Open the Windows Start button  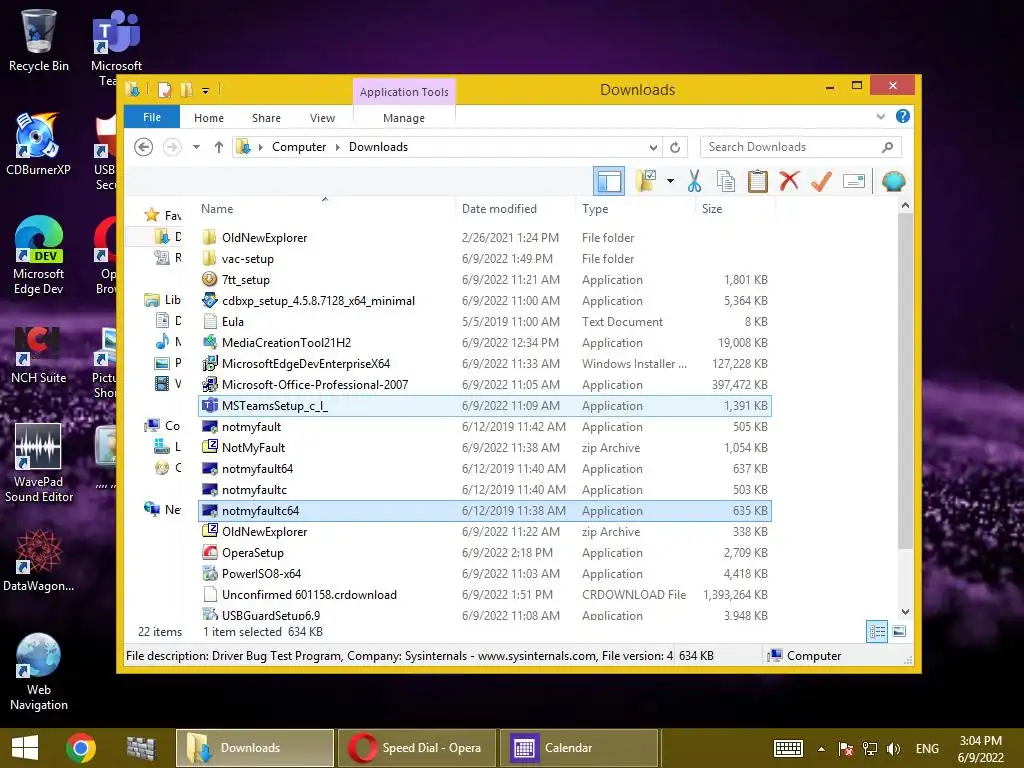(25, 748)
